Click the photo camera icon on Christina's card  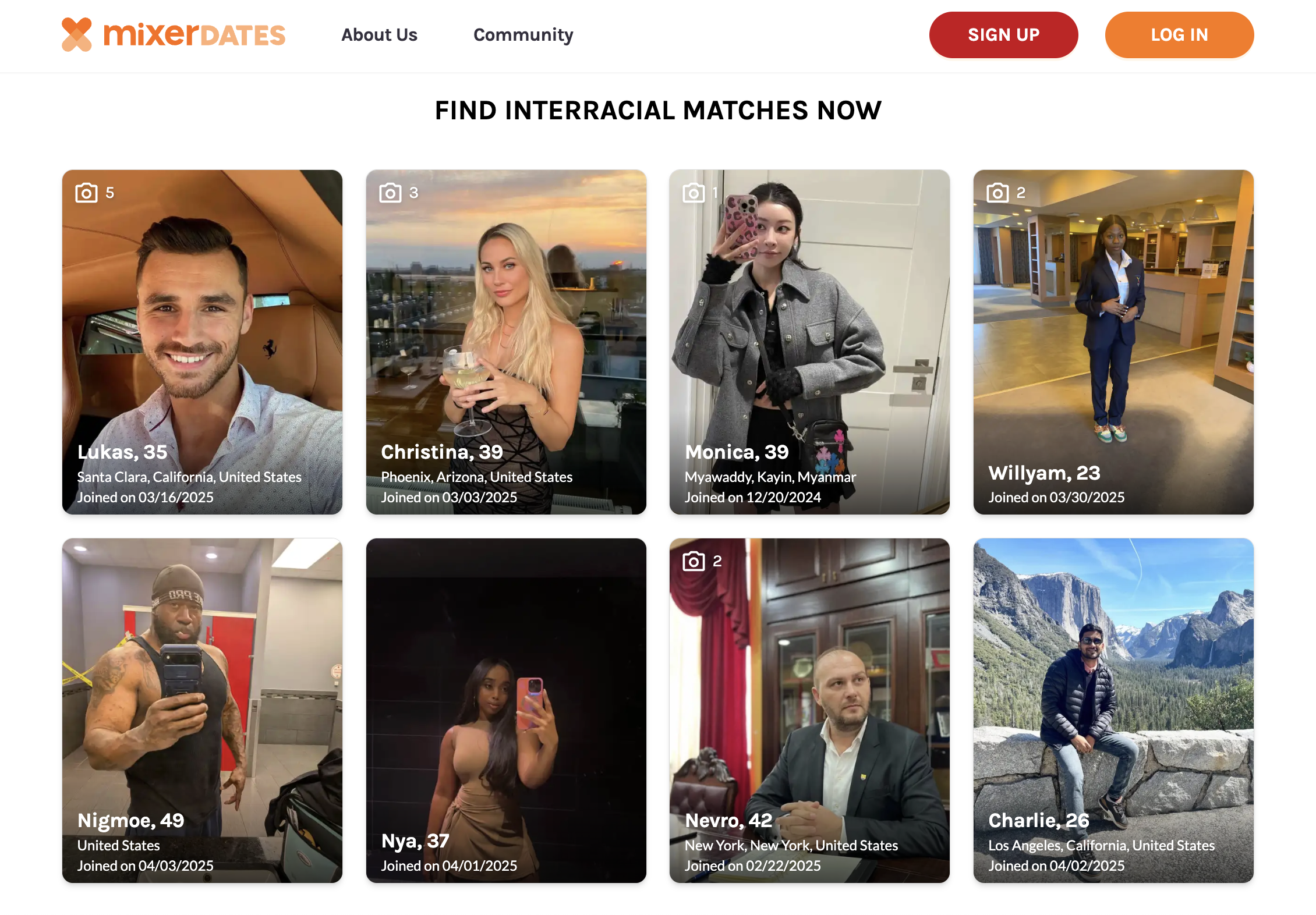tap(390, 193)
